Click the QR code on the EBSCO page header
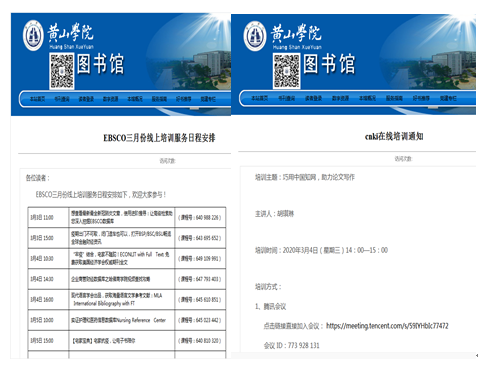 (x=62, y=72)
